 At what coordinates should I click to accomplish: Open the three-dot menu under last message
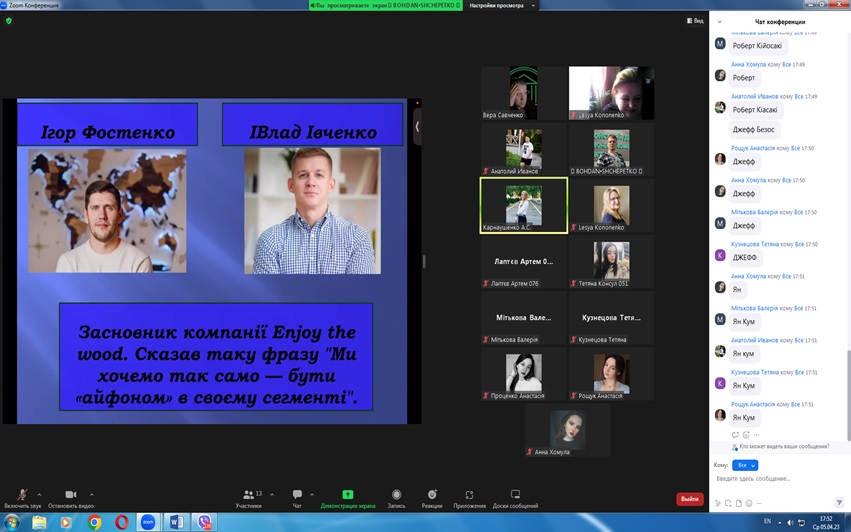pos(757,435)
